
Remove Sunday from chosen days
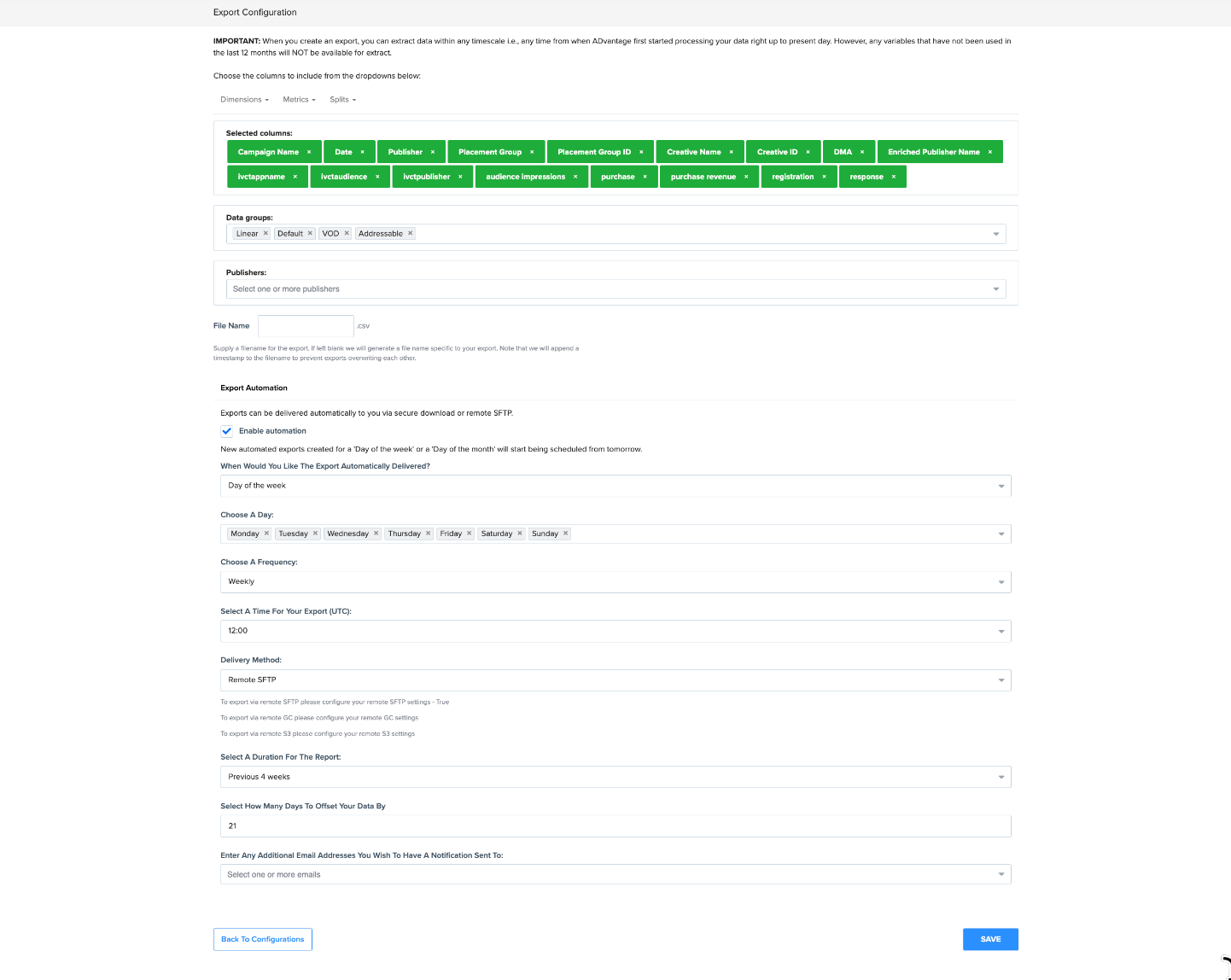(x=565, y=534)
